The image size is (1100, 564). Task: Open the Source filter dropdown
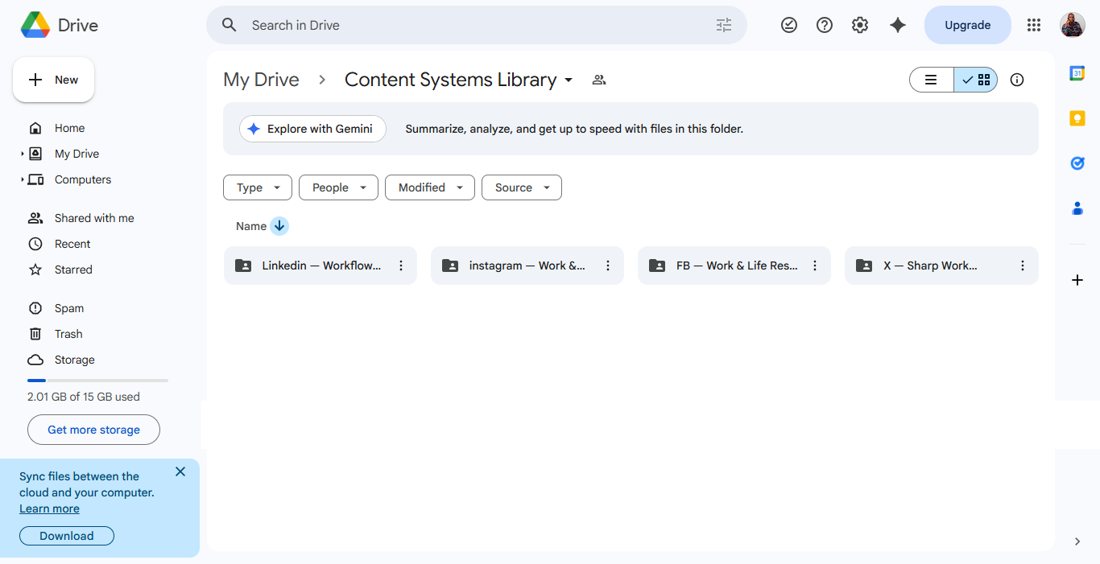(521, 187)
